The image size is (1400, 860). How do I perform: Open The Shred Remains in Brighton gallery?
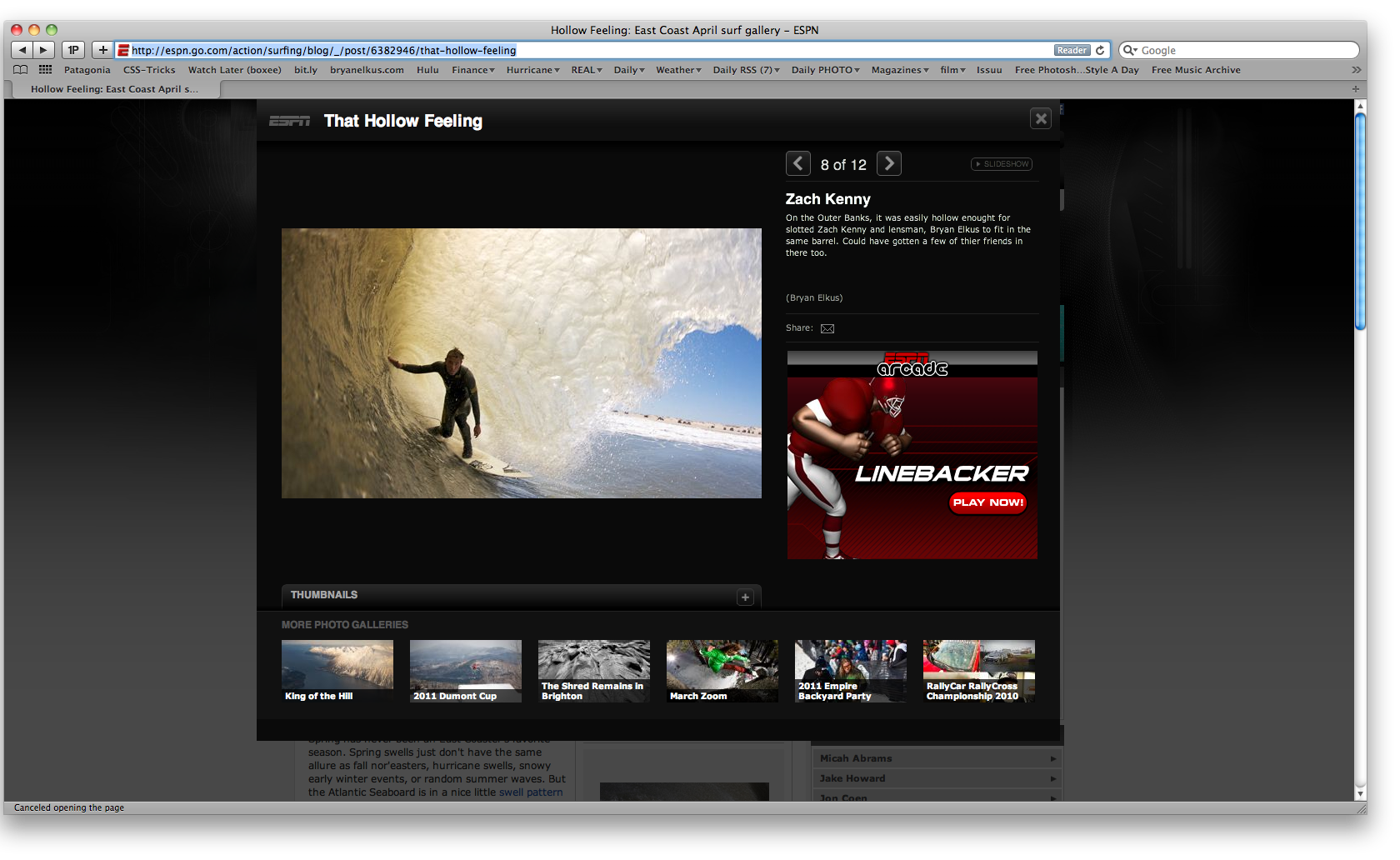[x=594, y=671]
